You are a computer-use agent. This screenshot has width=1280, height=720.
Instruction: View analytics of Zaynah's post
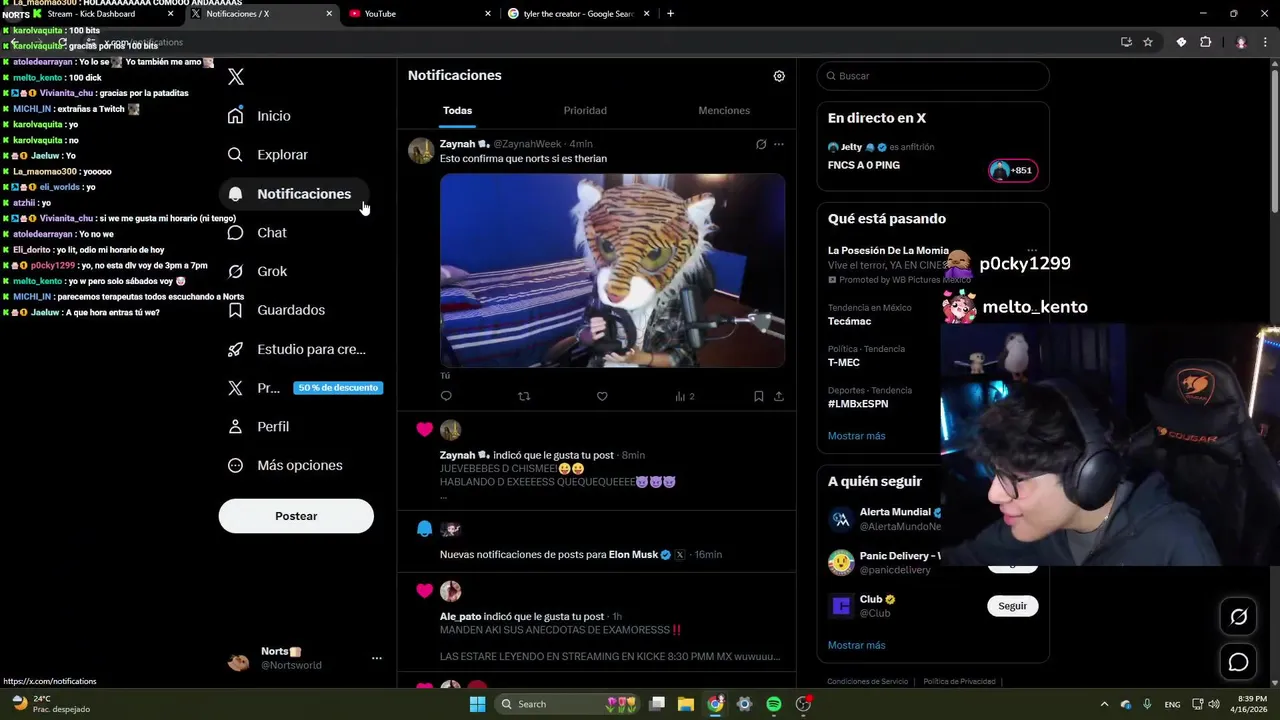tap(684, 397)
